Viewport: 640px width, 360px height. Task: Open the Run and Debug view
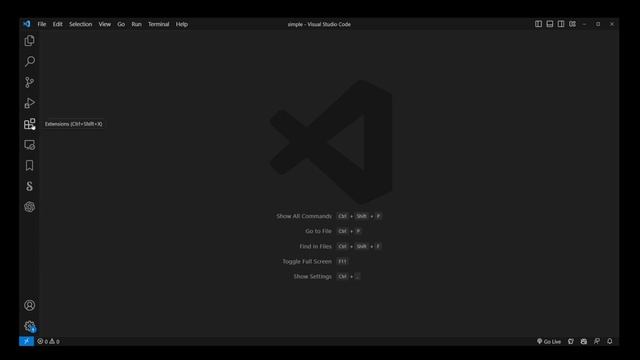[29, 103]
